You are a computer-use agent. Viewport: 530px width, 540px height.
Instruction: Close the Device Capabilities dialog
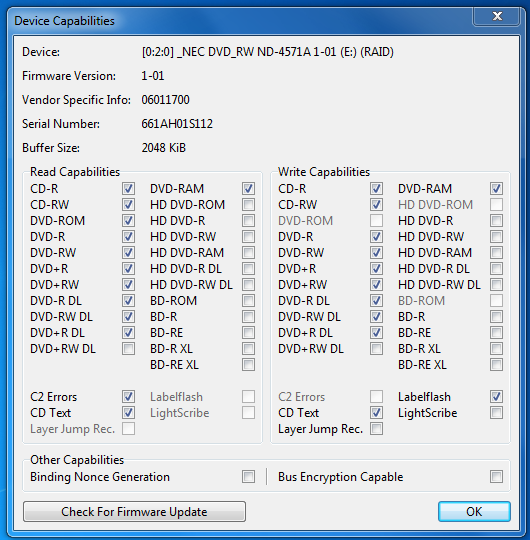[497, 16]
